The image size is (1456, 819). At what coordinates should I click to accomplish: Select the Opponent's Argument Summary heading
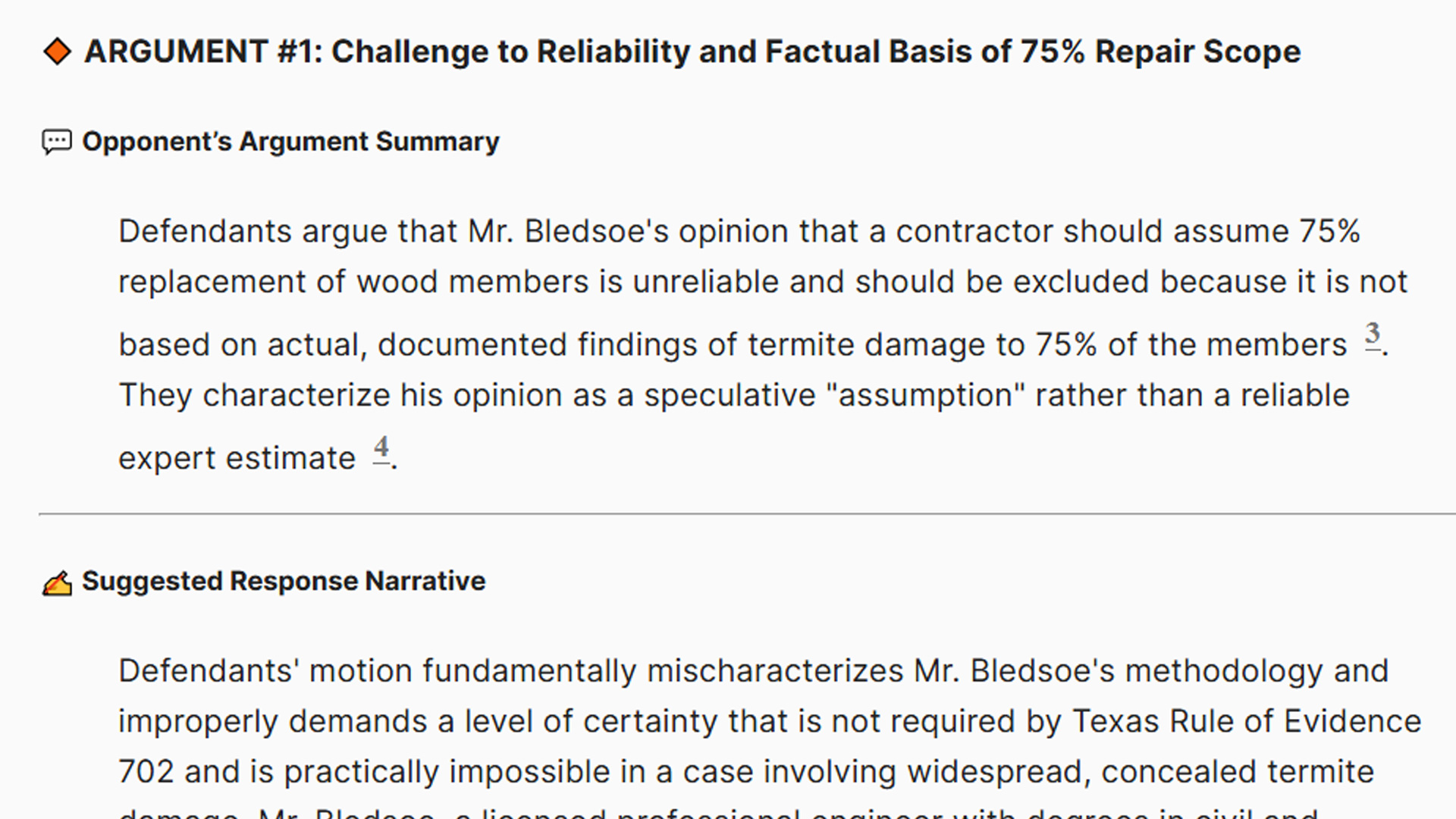click(290, 142)
